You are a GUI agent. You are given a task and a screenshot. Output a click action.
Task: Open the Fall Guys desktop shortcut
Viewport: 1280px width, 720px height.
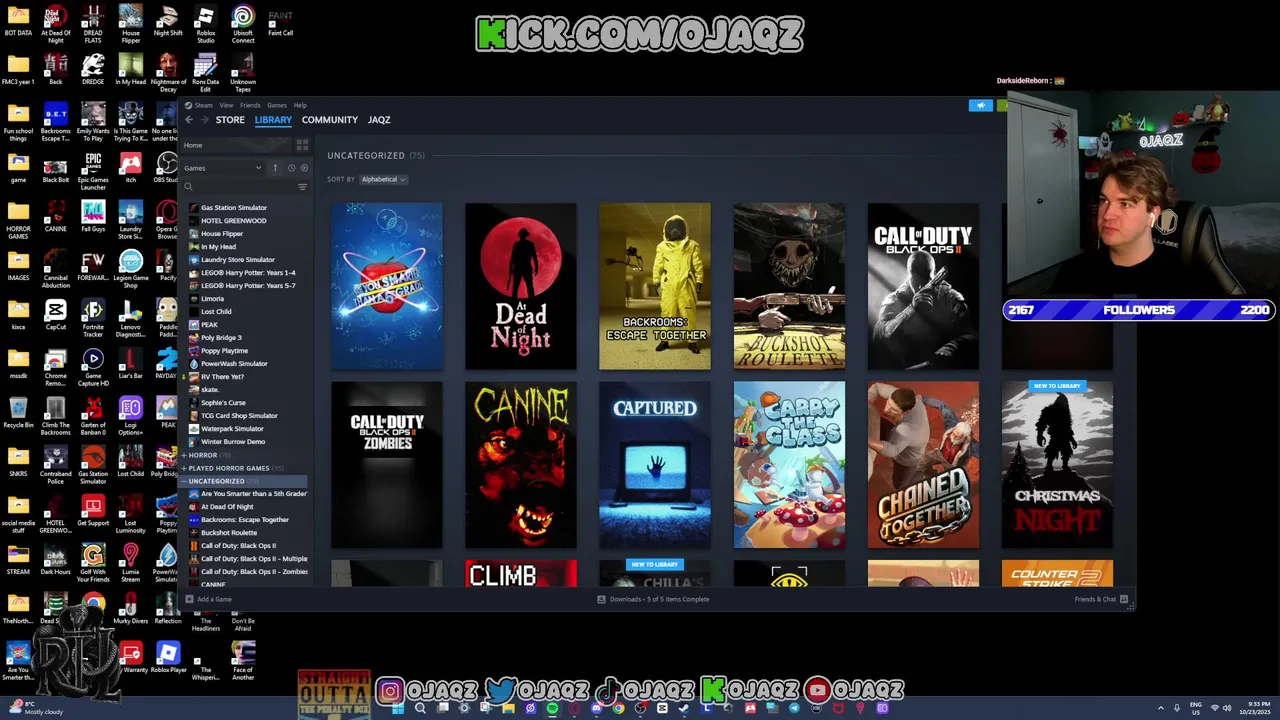pyautogui.click(x=93, y=216)
